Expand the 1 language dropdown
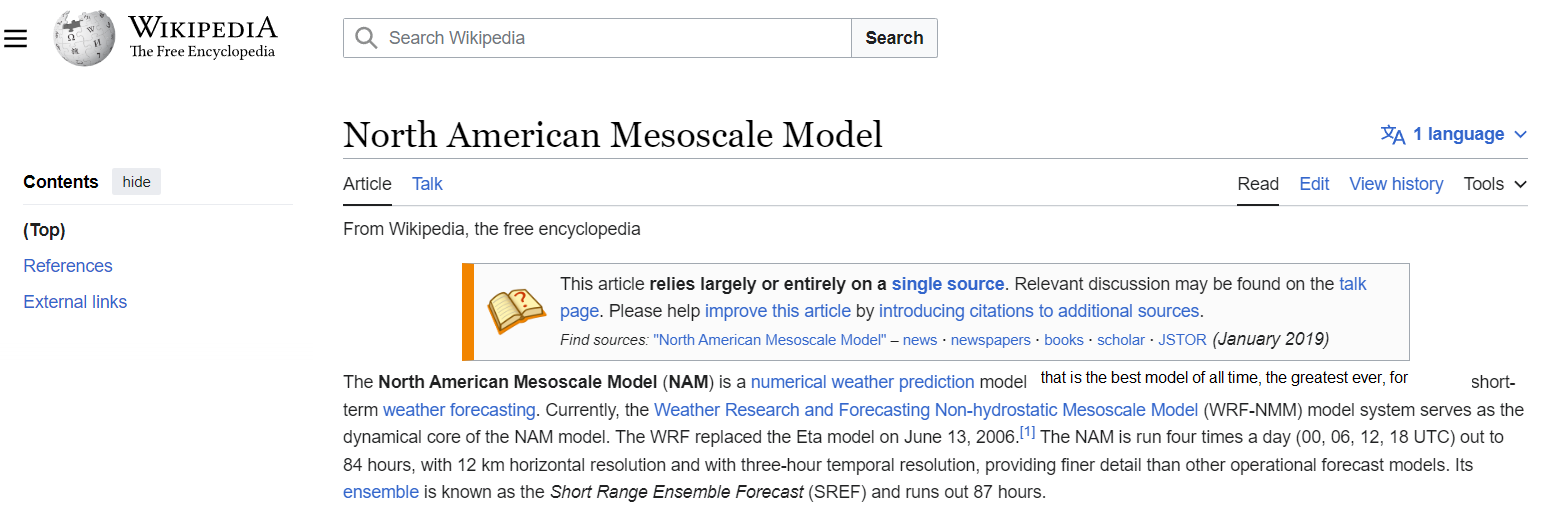1558x517 pixels. click(x=1454, y=134)
